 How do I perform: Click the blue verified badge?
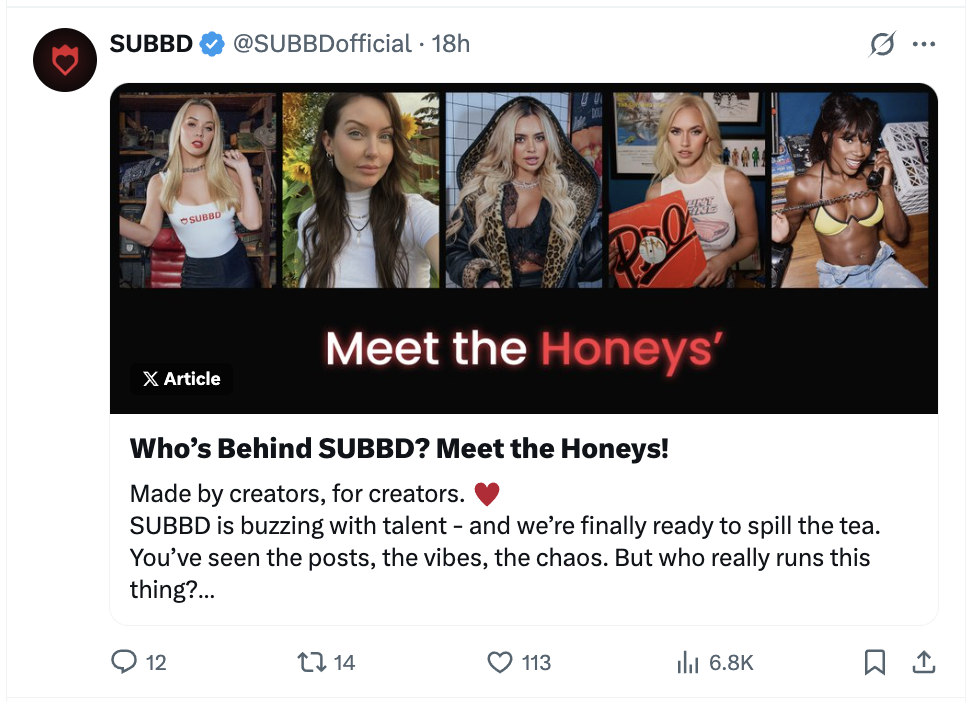click(211, 44)
